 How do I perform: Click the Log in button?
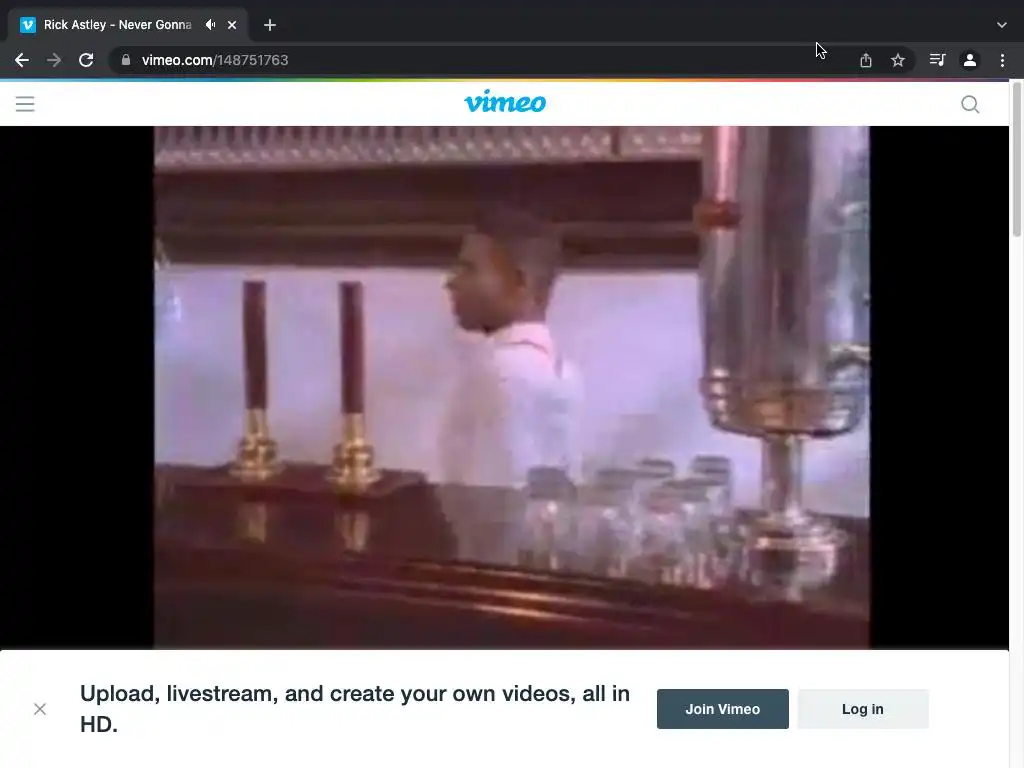pyautogui.click(x=863, y=709)
